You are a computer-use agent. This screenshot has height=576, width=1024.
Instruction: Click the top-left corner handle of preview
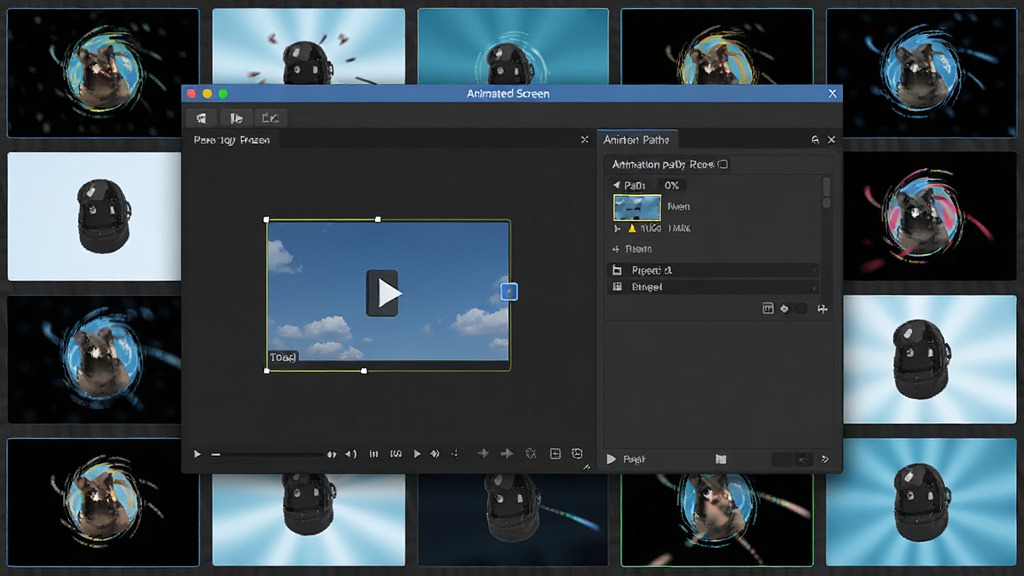266,220
